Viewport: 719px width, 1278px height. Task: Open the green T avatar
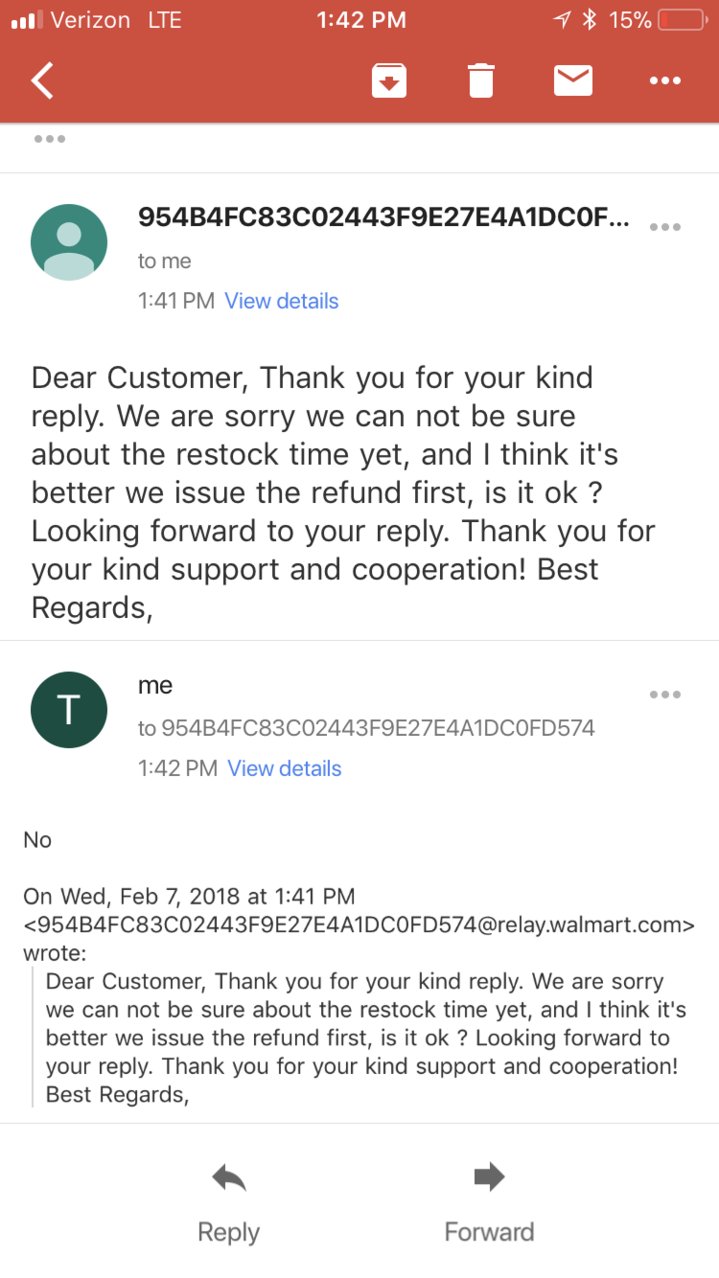69,710
